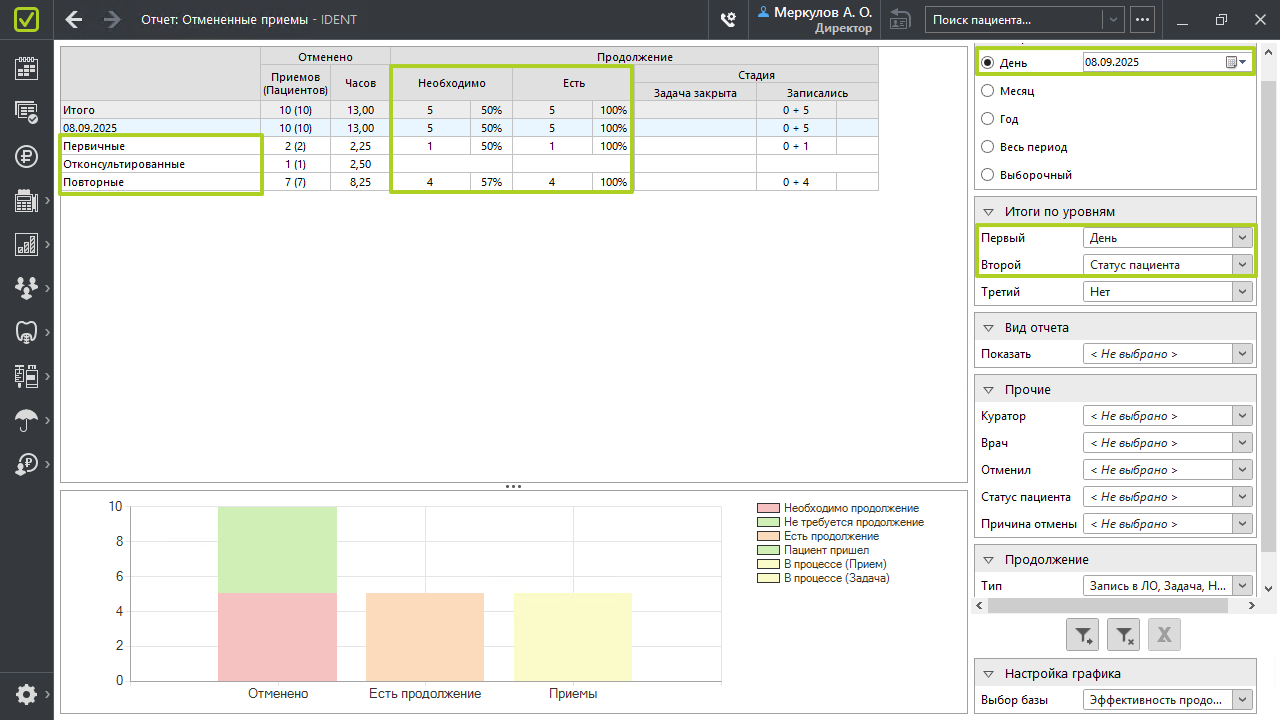Screen dimensions: 1280x720
Task: Select the Год period radio button
Action: click(x=988, y=119)
